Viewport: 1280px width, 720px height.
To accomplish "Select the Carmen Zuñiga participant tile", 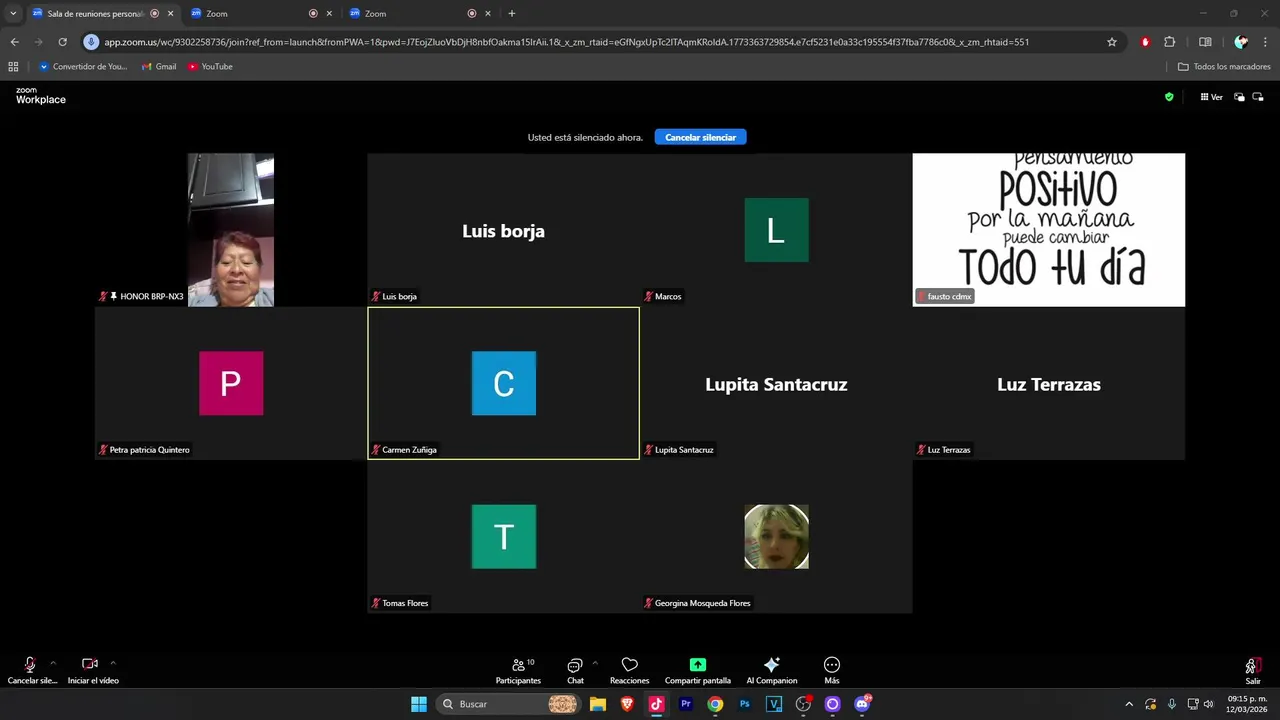I will [504, 383].
